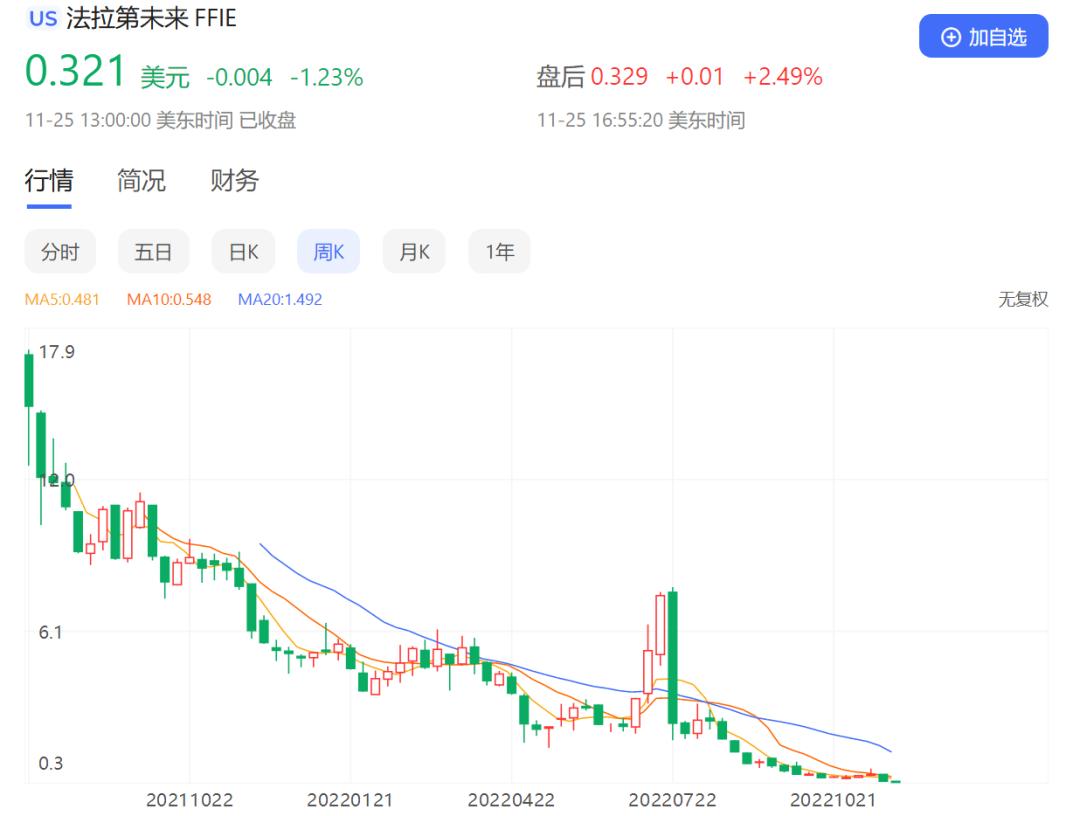Image resolution: width=1080 pixels, height=816 pixels.
Task: Click the 美元 currency unit label
Action: click(165, 77)
